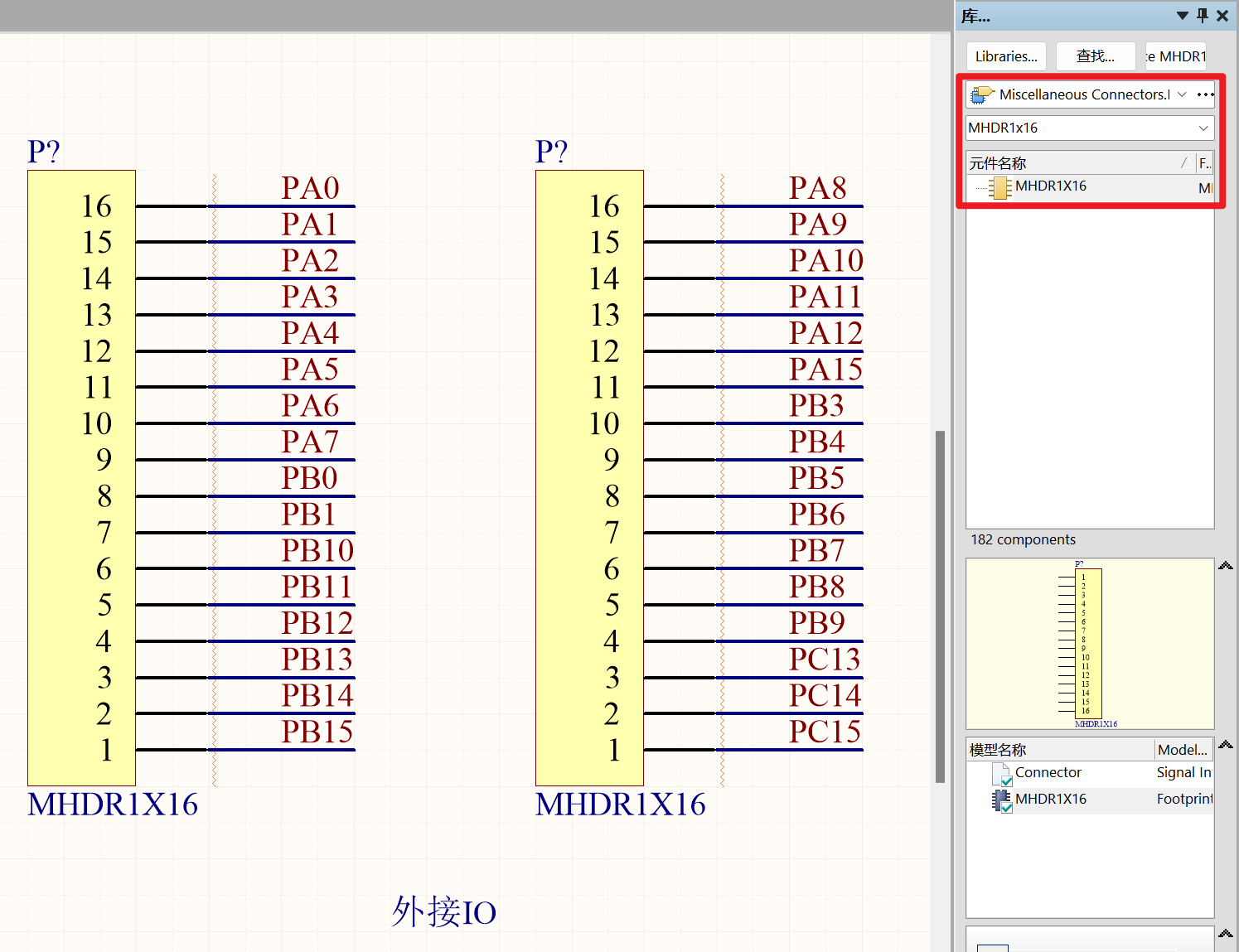The height and width of the screenshot is (952, 1239).
Task: Collapse the 模型名称 models section arrow
Action: click(x=1226, y=745)
